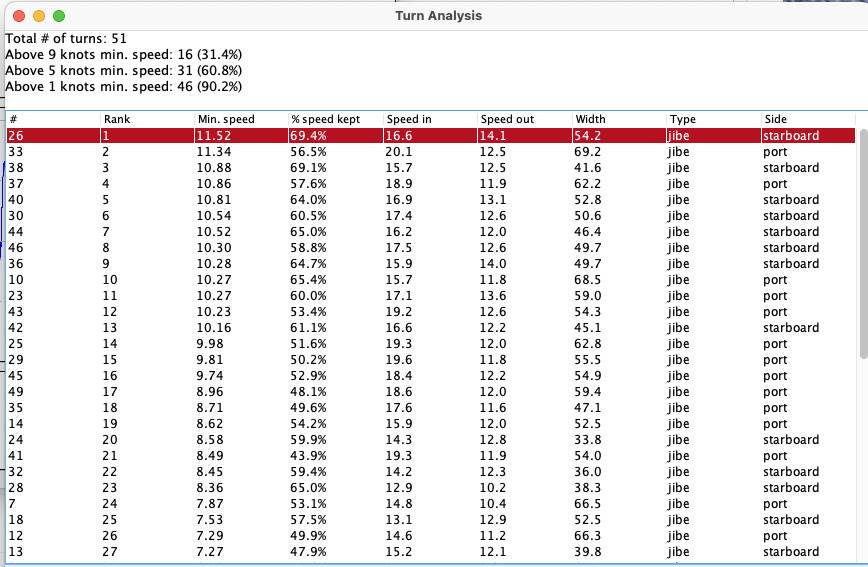Select turn 13 at rank 27
The width and height of the screenshot is (868, 567).
(x=430, y=552)
